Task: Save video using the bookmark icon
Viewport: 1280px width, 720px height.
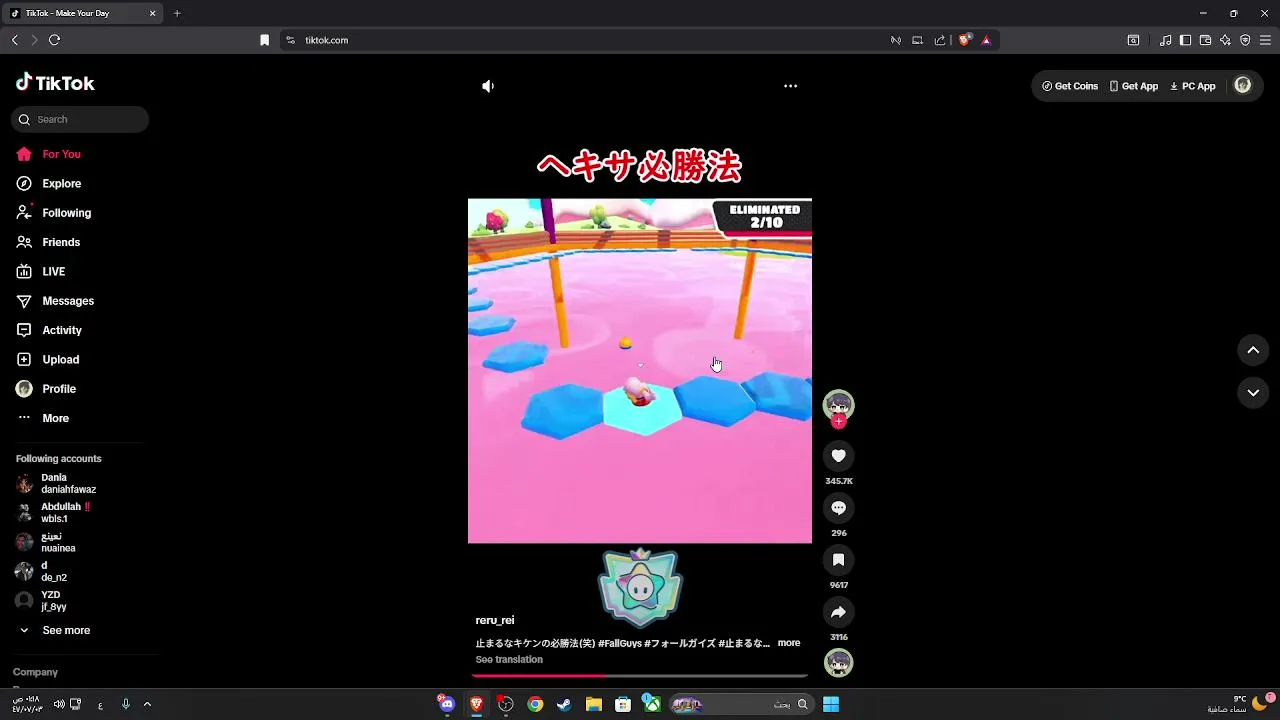Action: point(838,560)
